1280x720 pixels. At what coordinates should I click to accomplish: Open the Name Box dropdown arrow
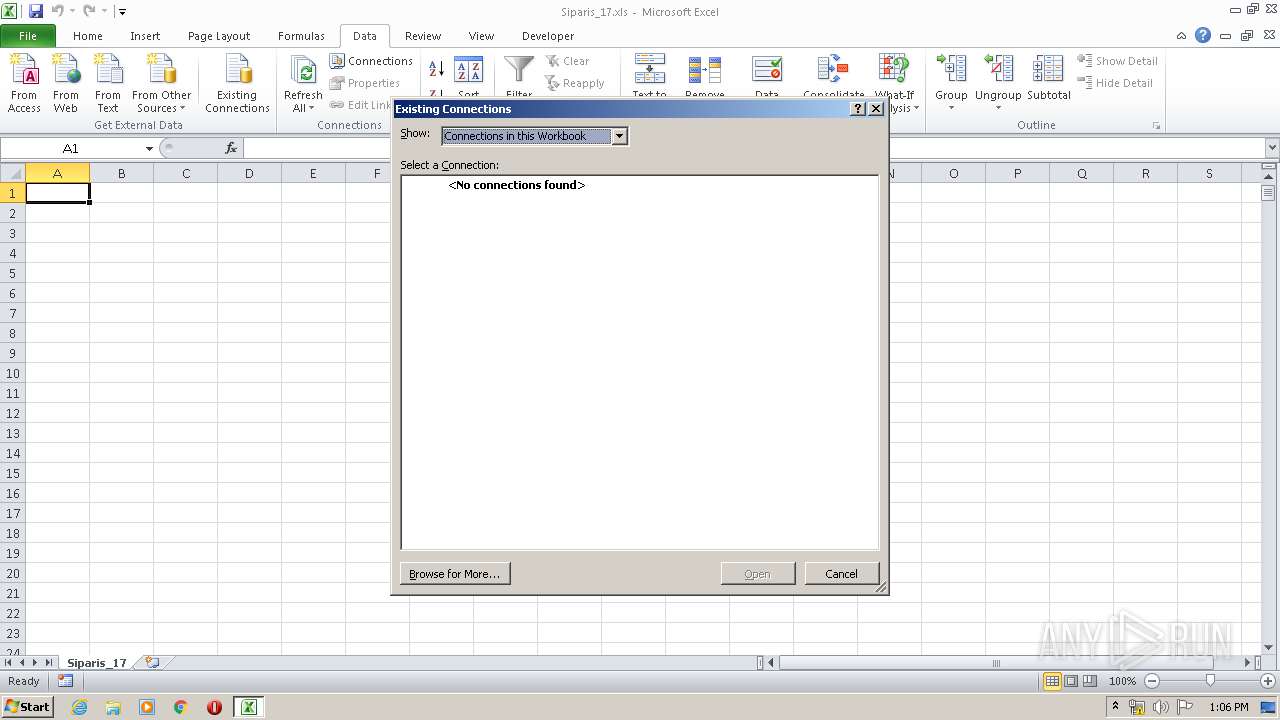click(149, 148)
